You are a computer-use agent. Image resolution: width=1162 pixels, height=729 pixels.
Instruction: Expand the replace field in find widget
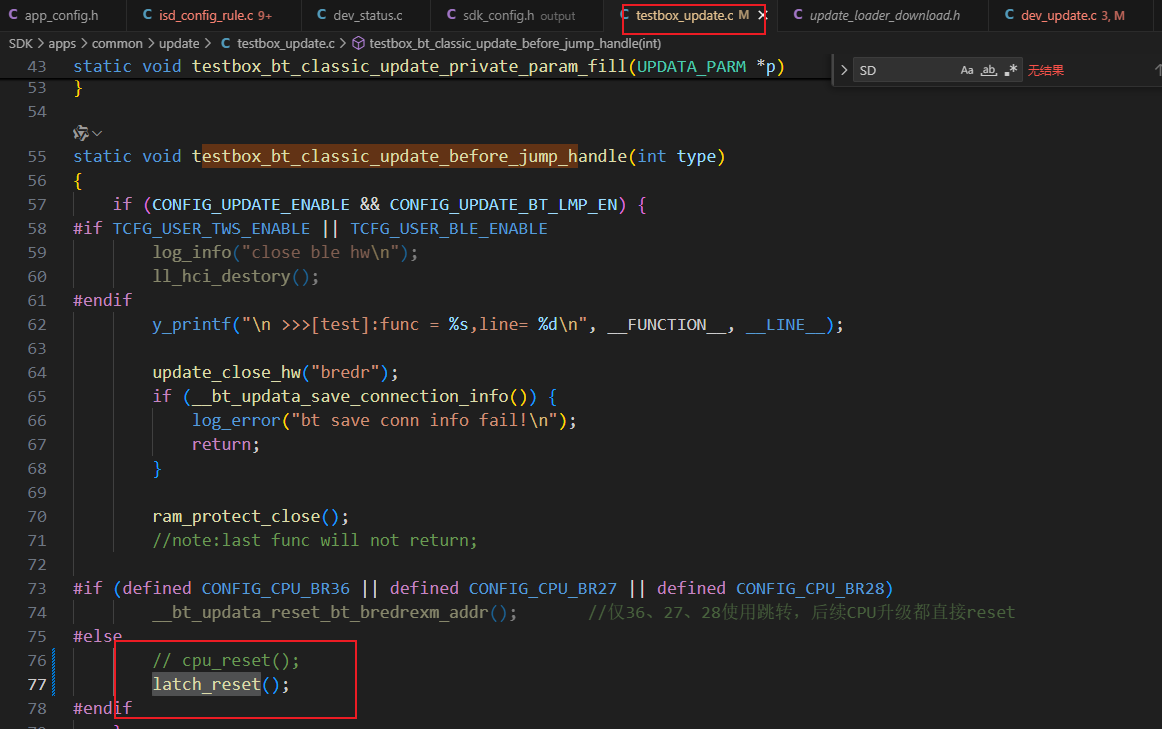coord(843,70)
